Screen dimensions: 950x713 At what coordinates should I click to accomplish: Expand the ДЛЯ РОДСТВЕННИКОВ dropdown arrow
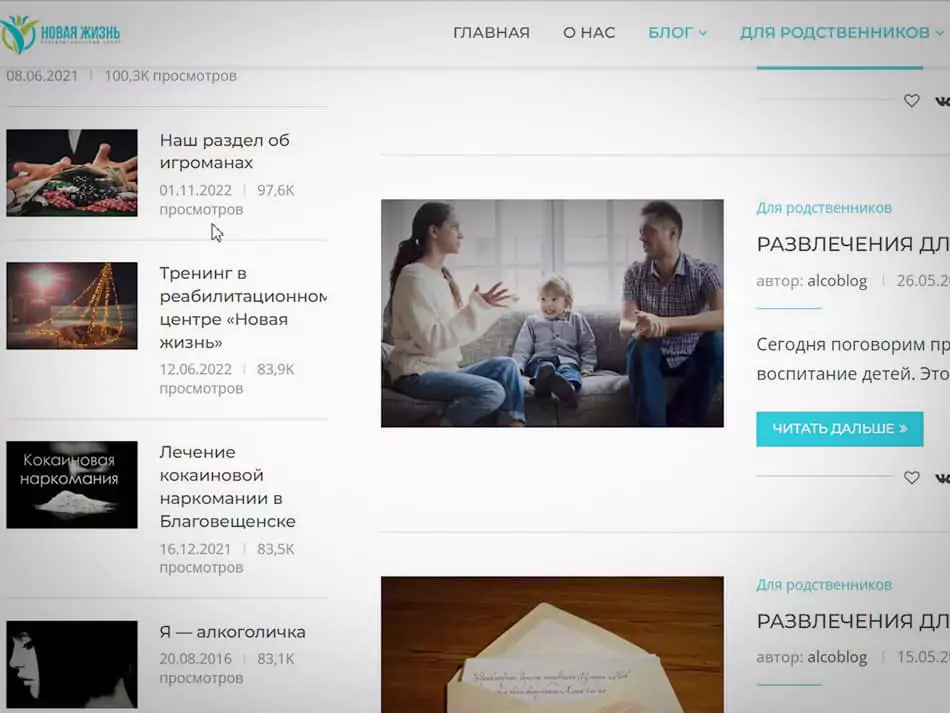pyautogui.click(x=940, y=33)
